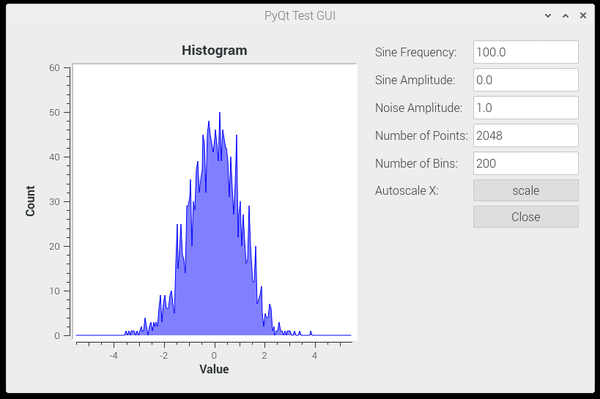Click the Number of Bins label
The width and height of the screenshot is (600, 399).
click(x=416, y=164)
